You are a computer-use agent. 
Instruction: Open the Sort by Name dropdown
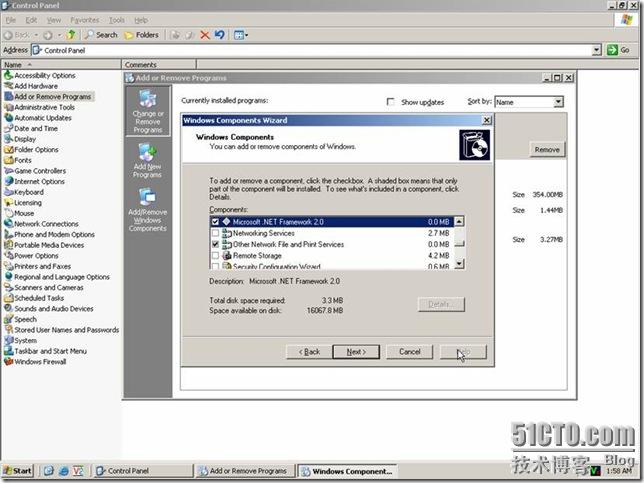[558, 102]
